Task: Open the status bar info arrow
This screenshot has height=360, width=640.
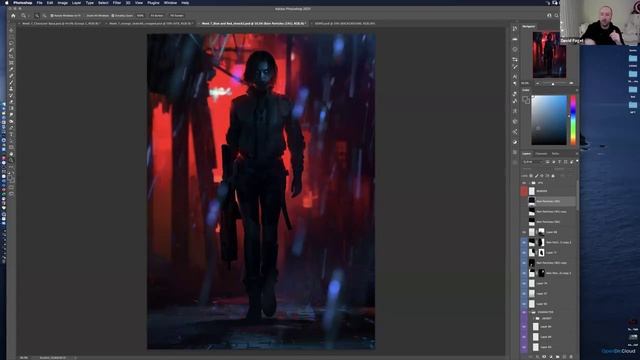Action: [x=75, y=358]
